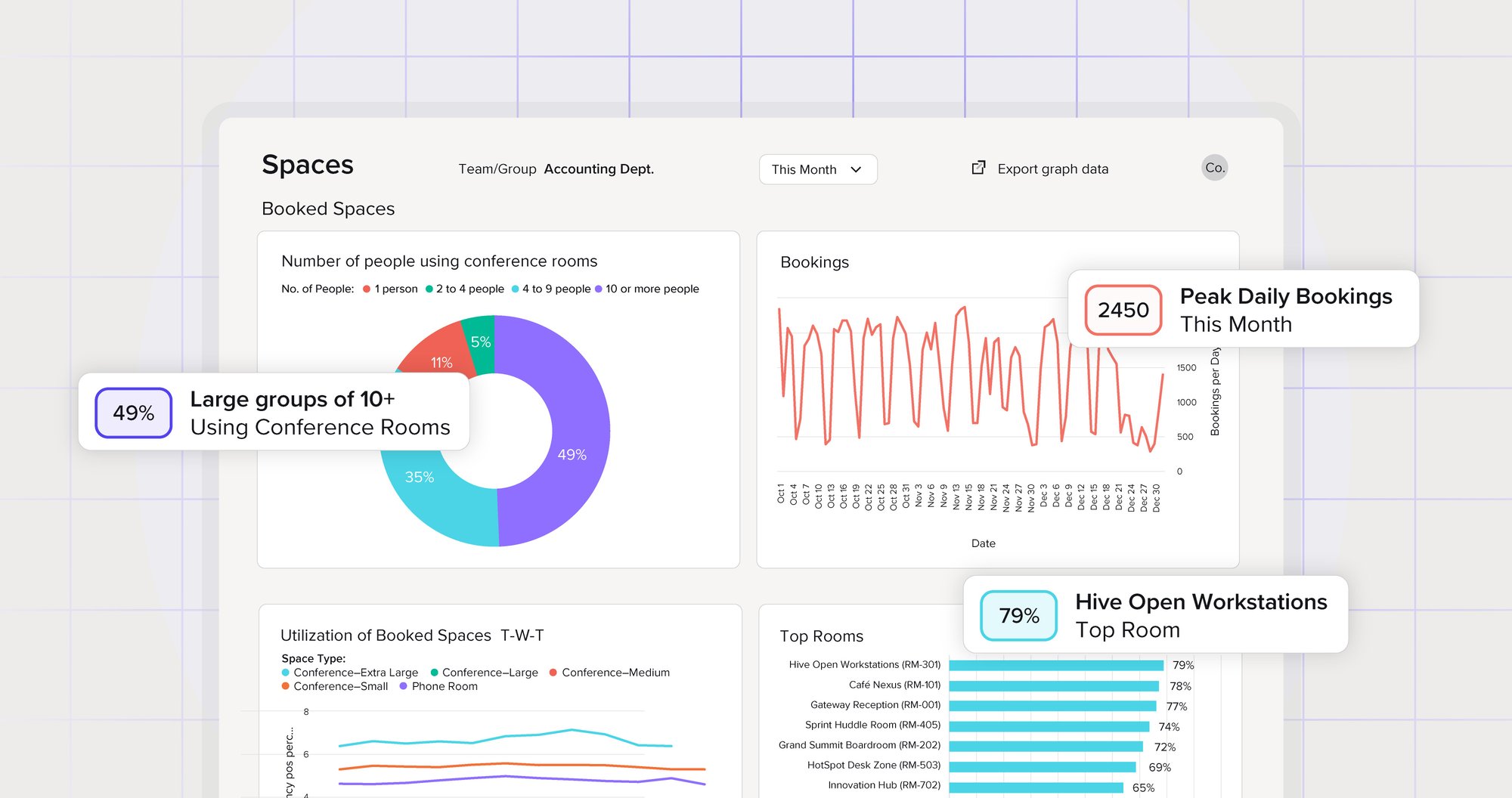Click the 11% red donut segment
Screen dimensions: 1512x798
click(438, 354)
